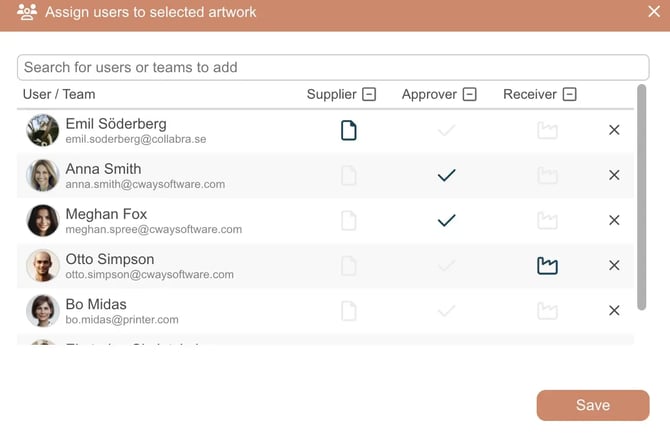Toggle the Receiver column select-all checkbox
Screen dimensions: 670x439
point(569,94)
